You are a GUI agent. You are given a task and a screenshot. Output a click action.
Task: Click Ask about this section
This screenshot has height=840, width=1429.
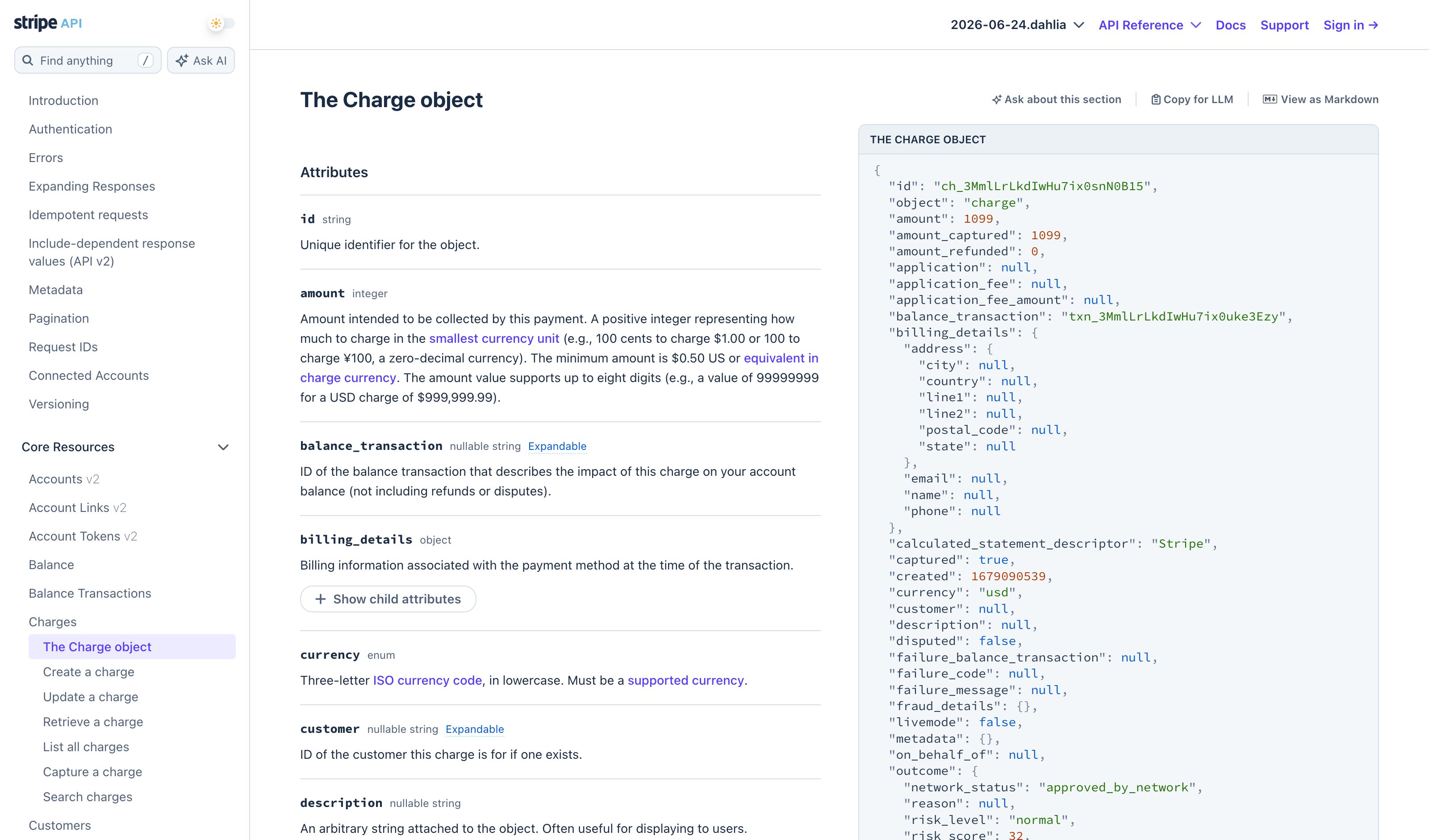point(1057,99)
